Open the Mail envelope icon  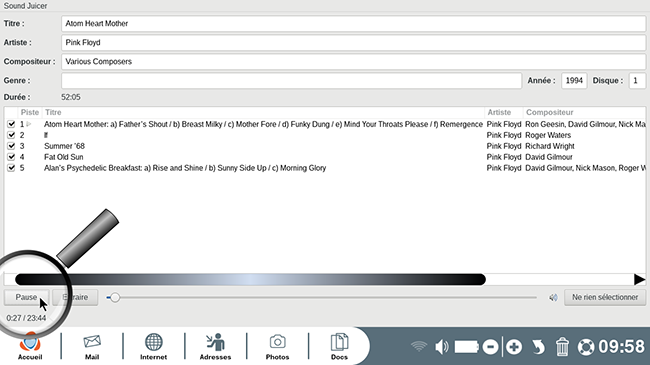coord(92,346)
